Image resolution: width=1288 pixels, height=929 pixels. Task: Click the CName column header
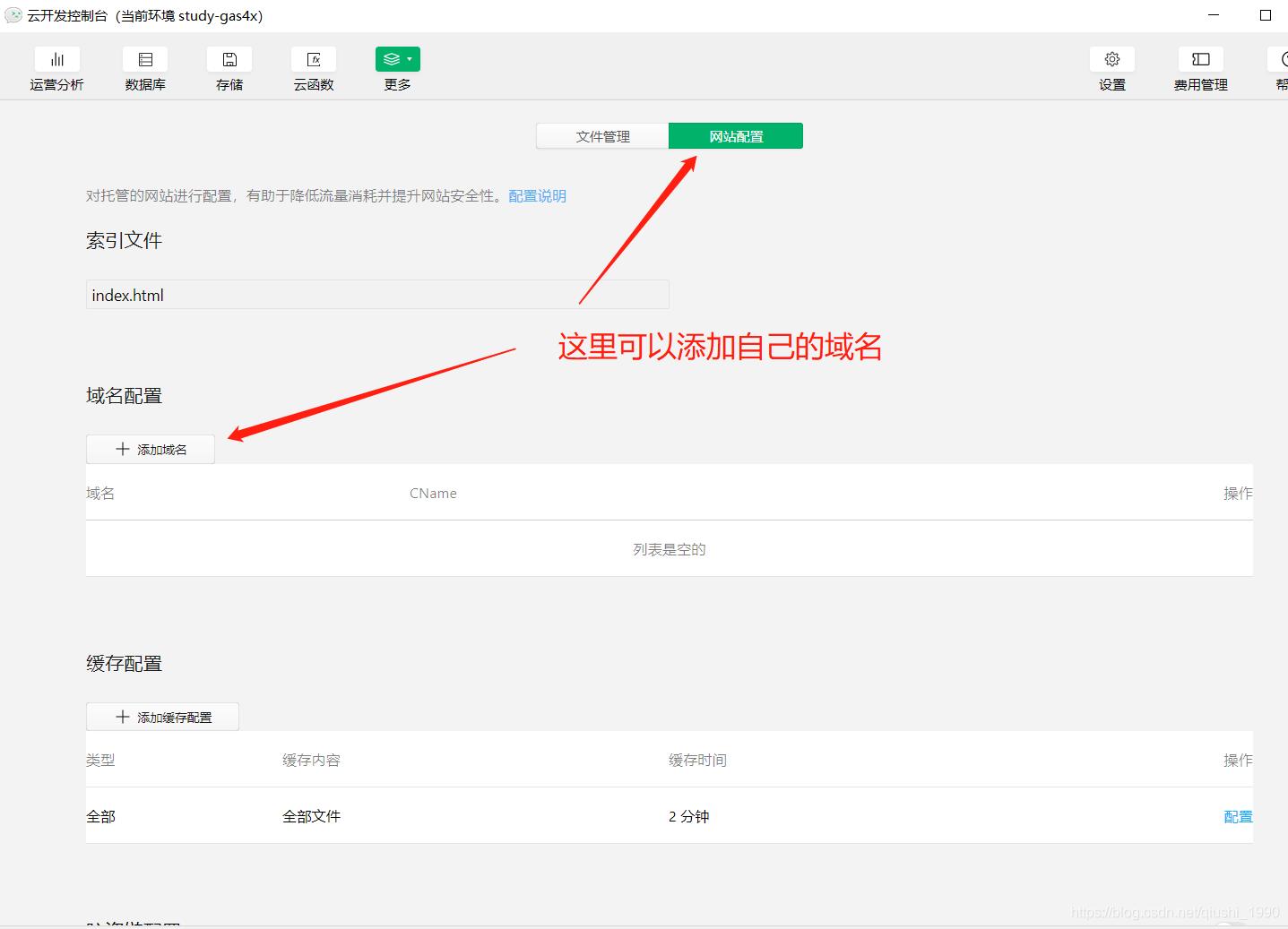[x=433, y=493]
